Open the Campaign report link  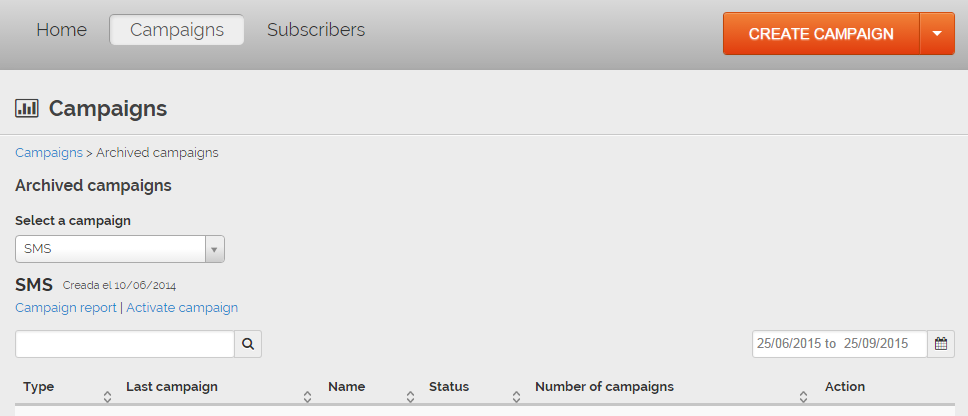pyautogui.click(x=66, y=308)
